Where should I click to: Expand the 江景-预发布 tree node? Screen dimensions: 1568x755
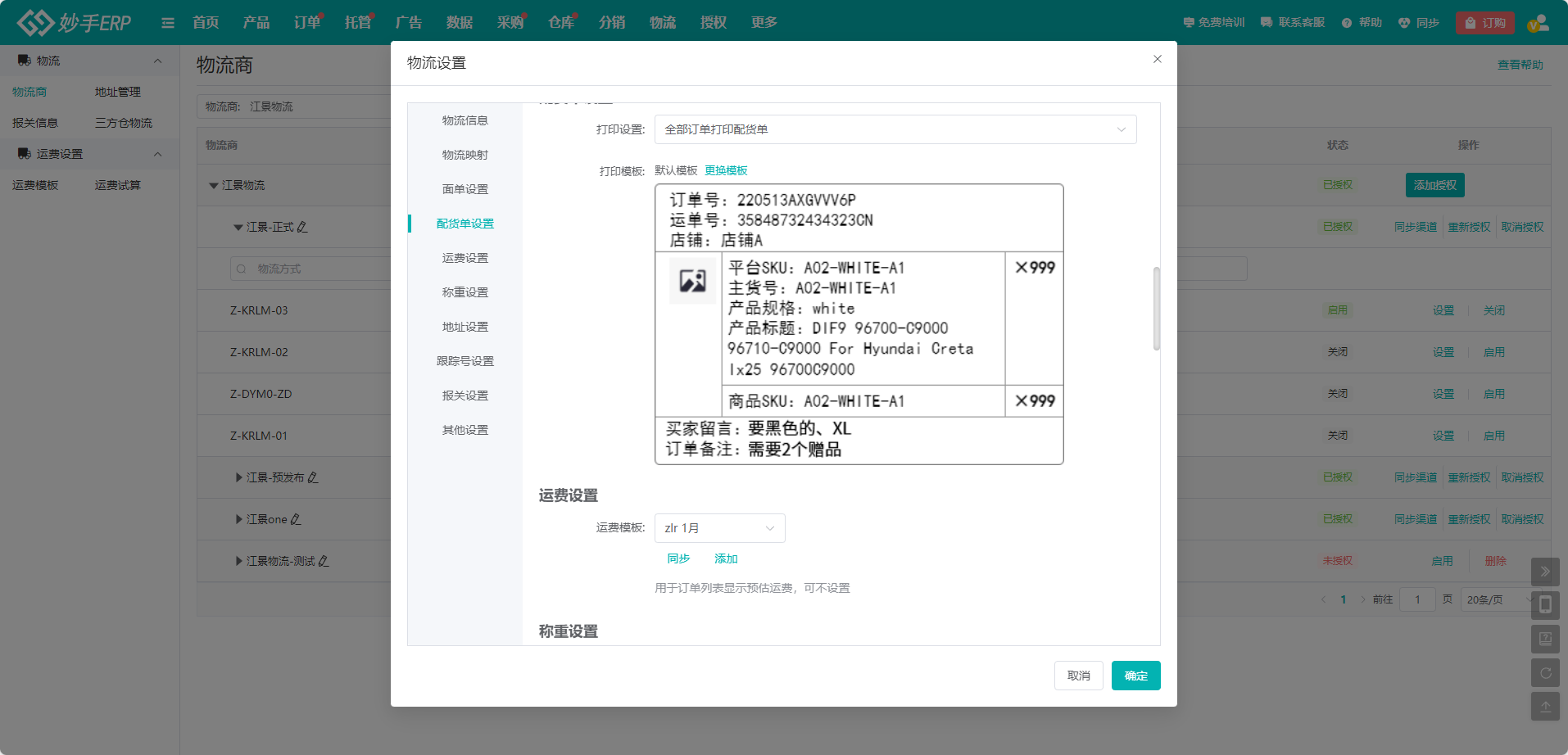coord(238,477)
